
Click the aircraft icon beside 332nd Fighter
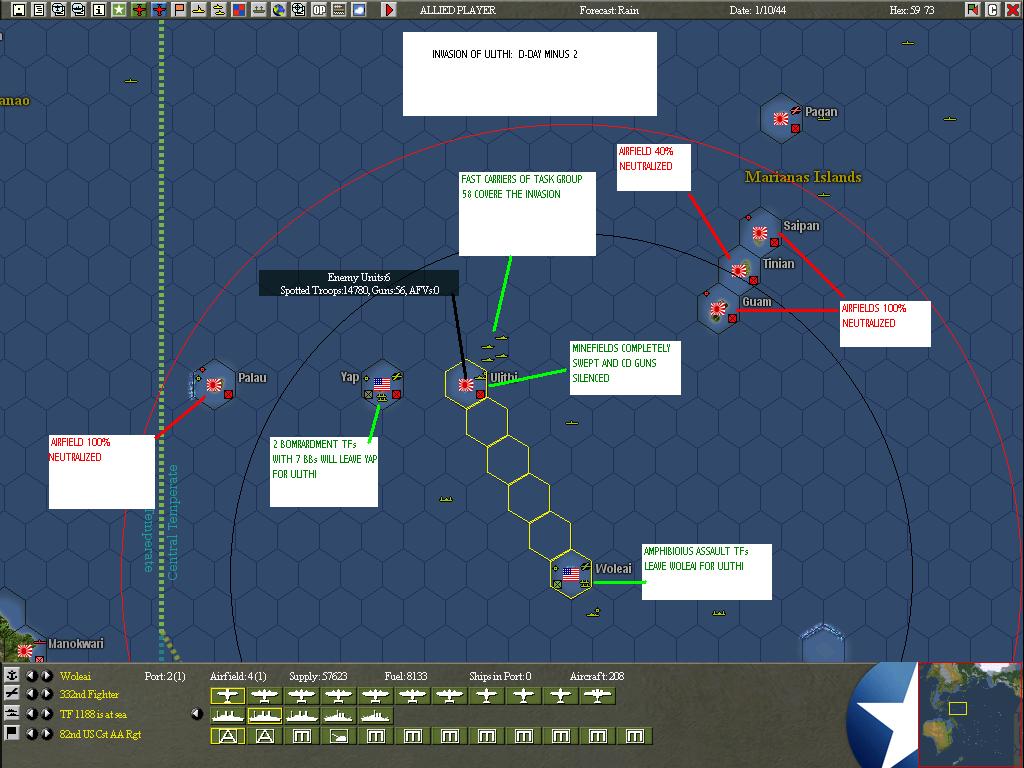12,694
